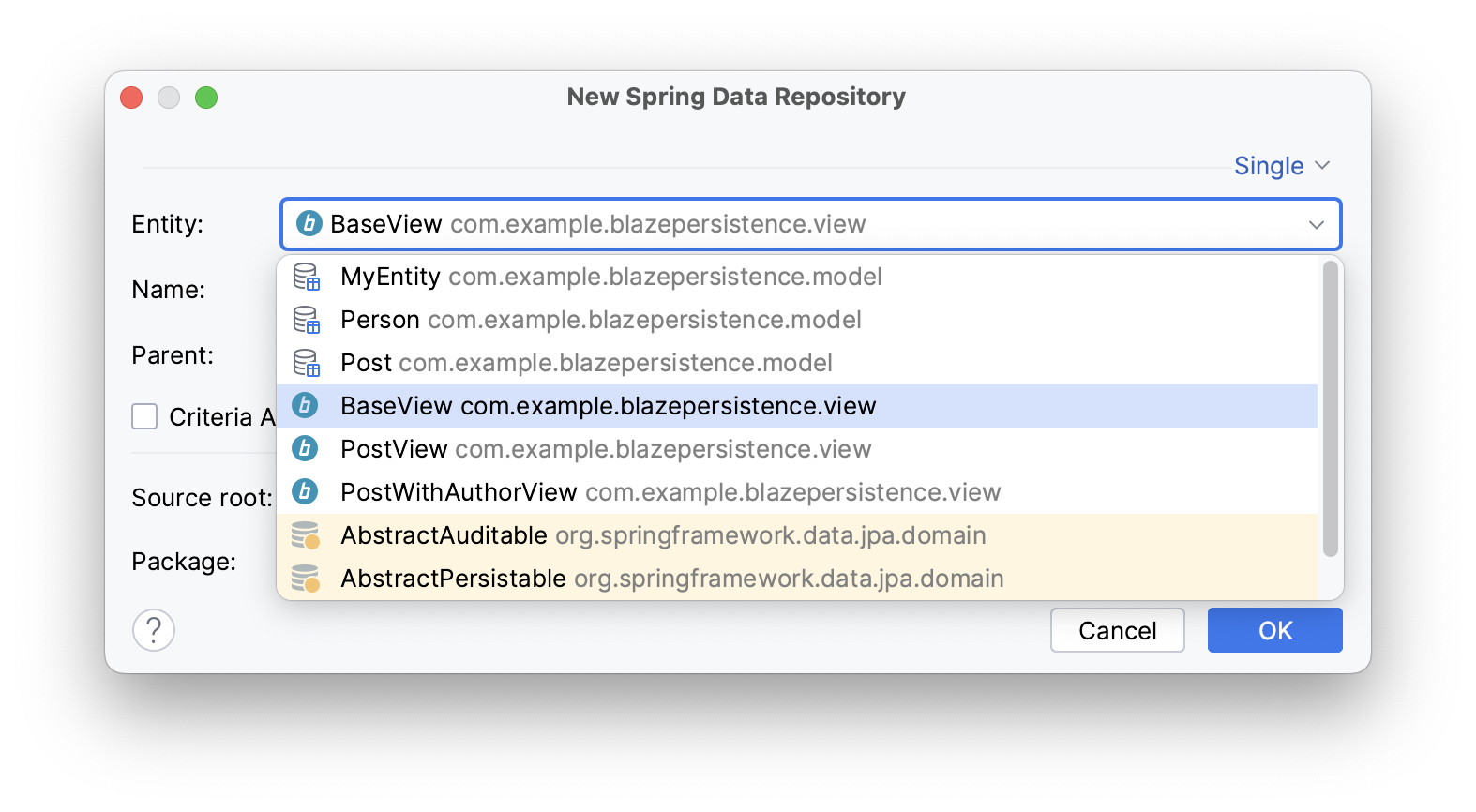Viewport: 1476px width, 812px height.
Task: Dismiss the dialog with Cancel
Action: pyautogui.click(x=1117, y=630)
